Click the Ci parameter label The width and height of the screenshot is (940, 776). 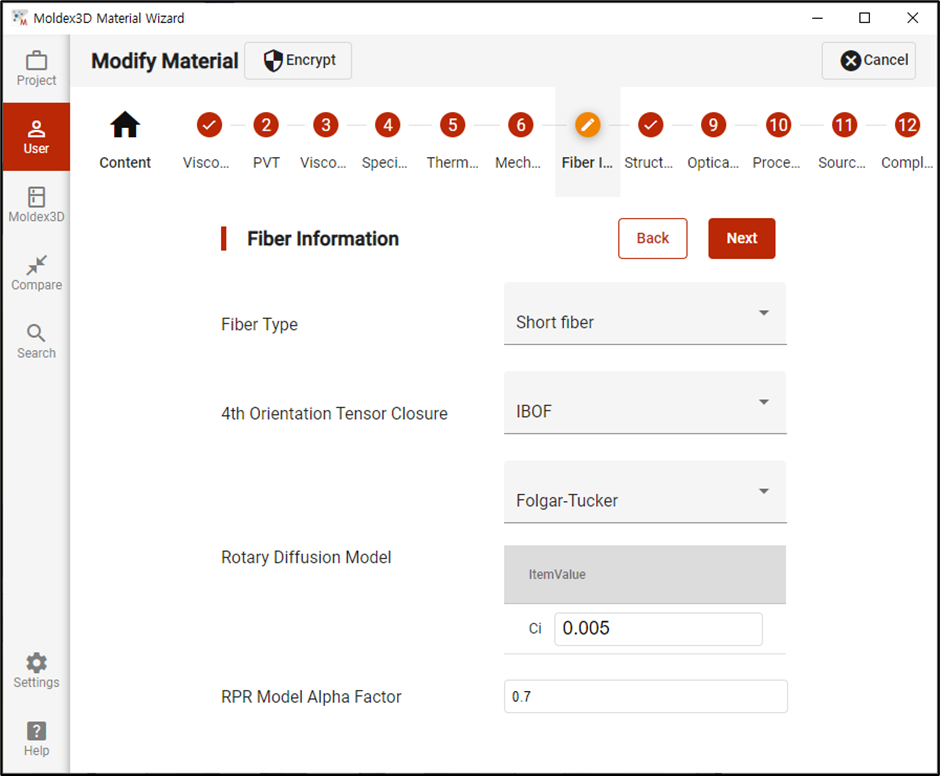[535, 628]
